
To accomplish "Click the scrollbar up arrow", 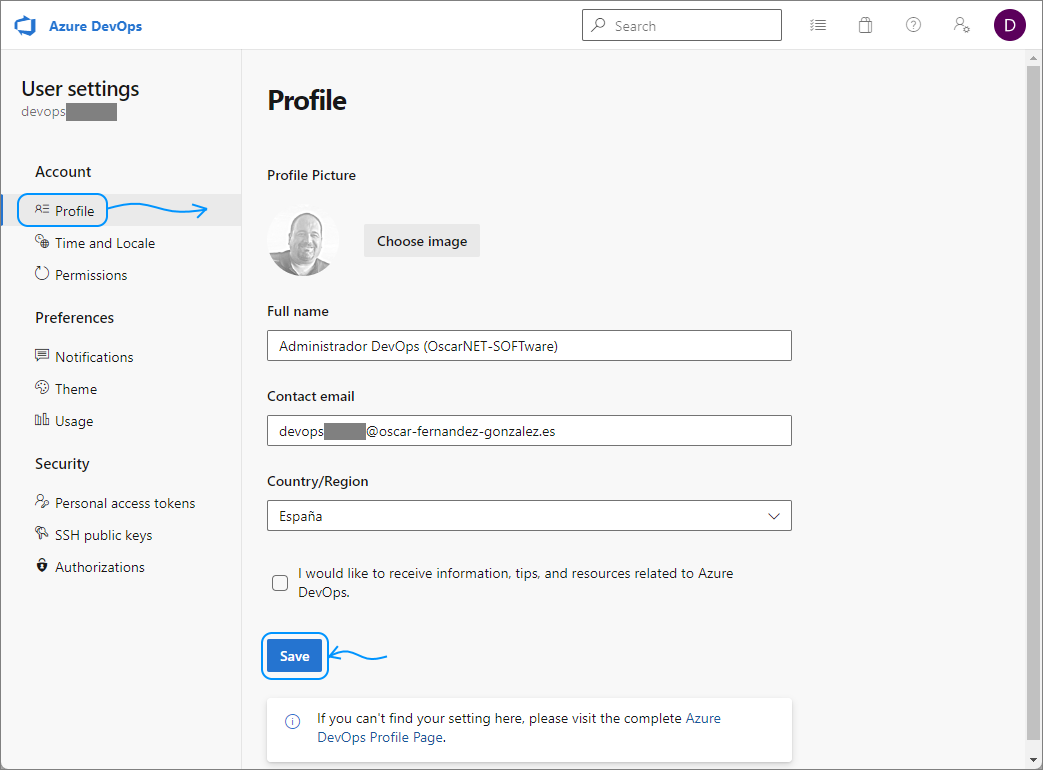I will [x=1033, y=59].
